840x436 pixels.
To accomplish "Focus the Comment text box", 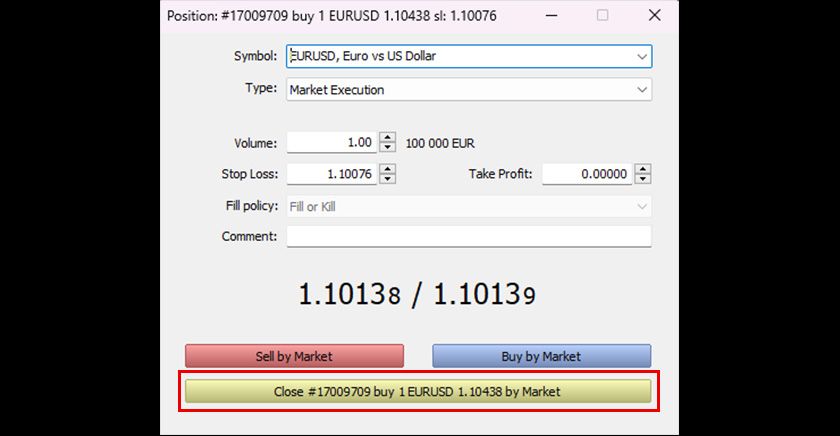I will pyautogui.click(x=468, y=237).
